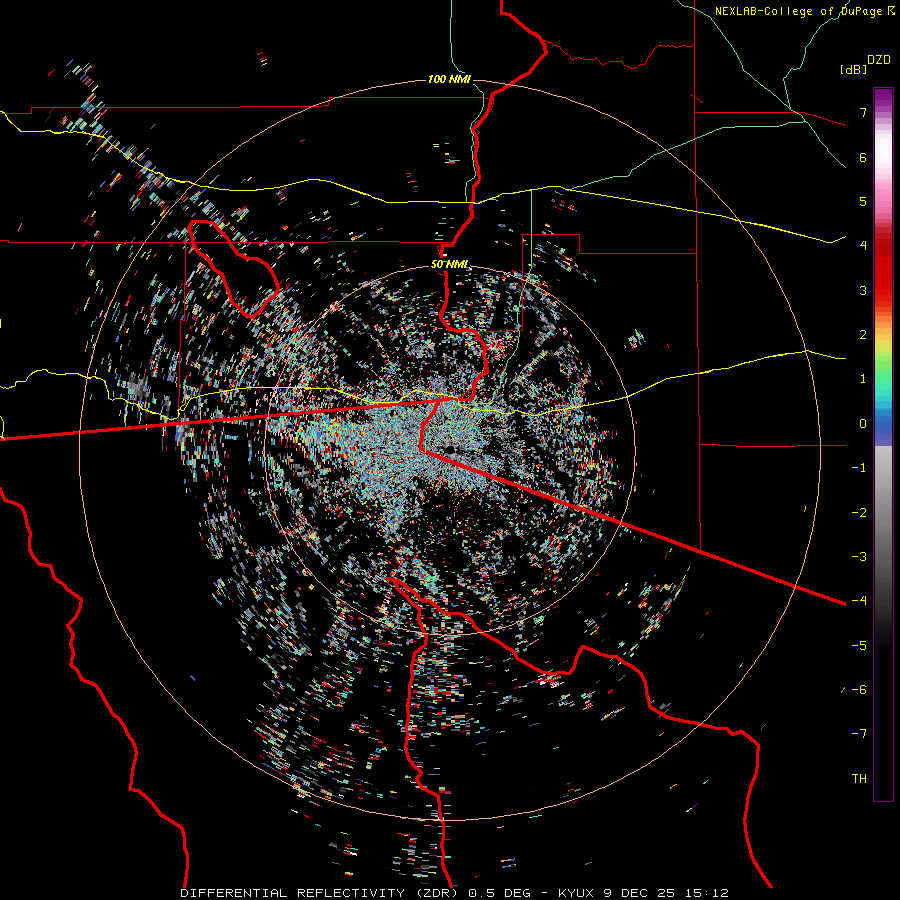Viewport: 900px width, 900px height.
Task: Click the ZDR color scale bar
Action: pos(883,444)
